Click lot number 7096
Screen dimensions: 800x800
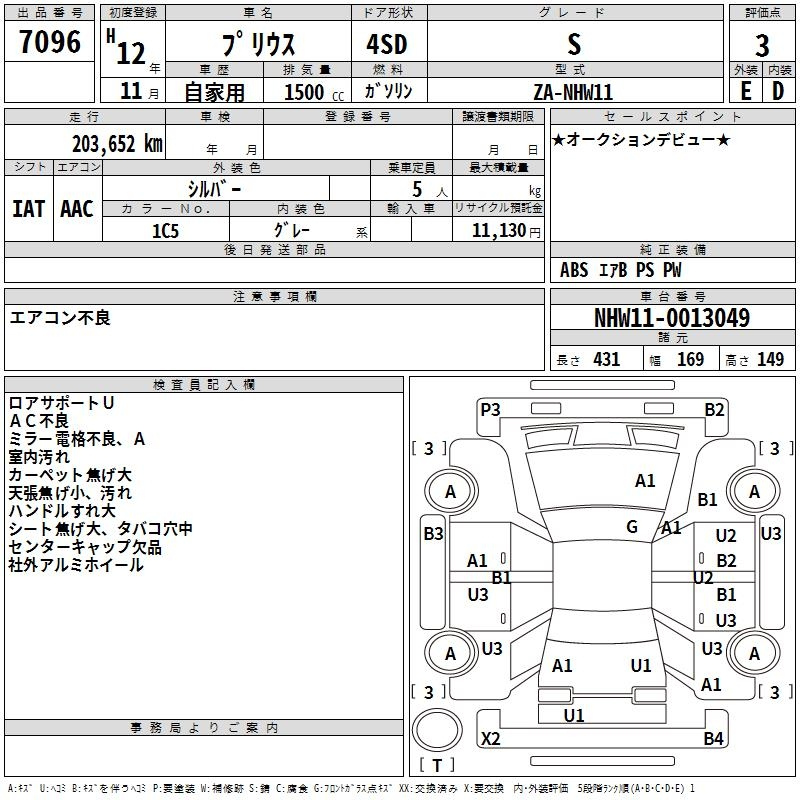point(50,41)
